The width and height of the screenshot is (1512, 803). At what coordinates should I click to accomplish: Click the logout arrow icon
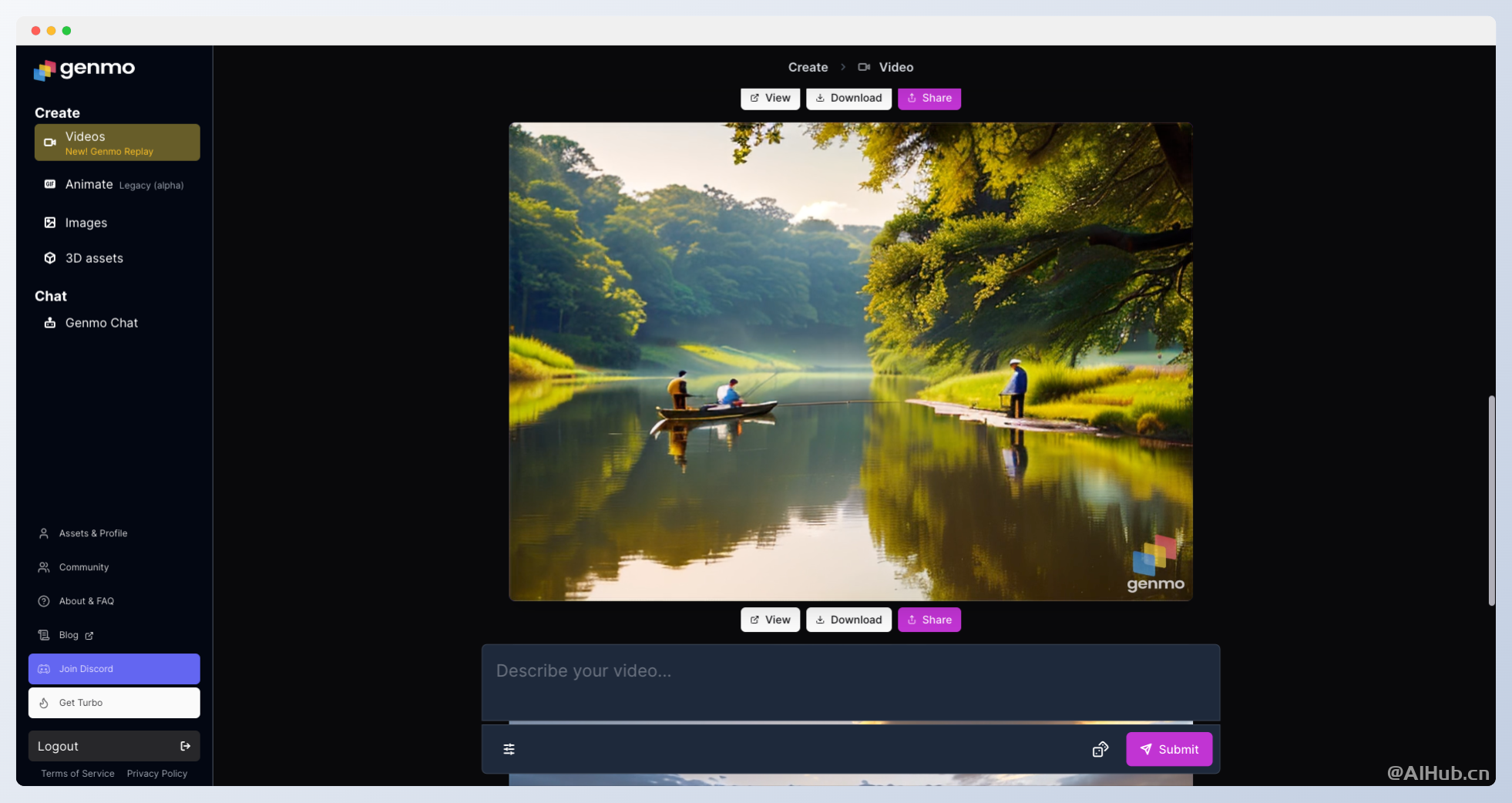click(185, 746)
